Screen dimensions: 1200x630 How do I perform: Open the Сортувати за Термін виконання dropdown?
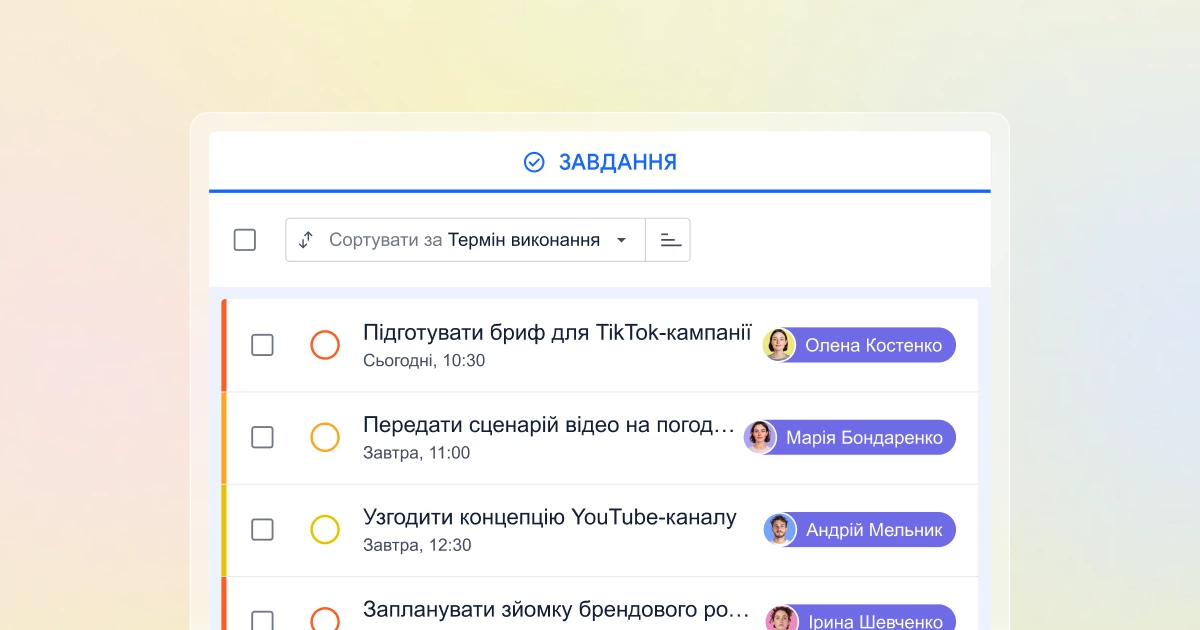465,240
